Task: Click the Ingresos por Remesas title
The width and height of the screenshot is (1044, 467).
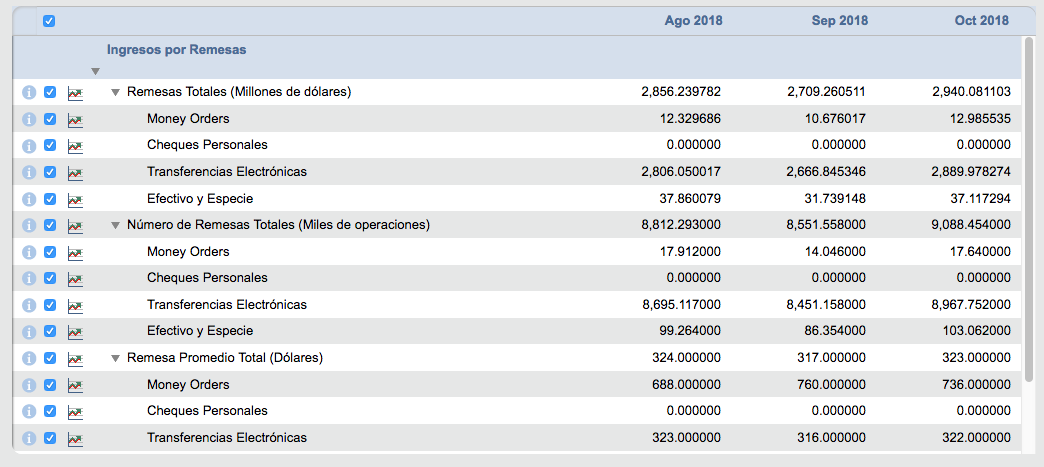Action: [x=176, y=49]
